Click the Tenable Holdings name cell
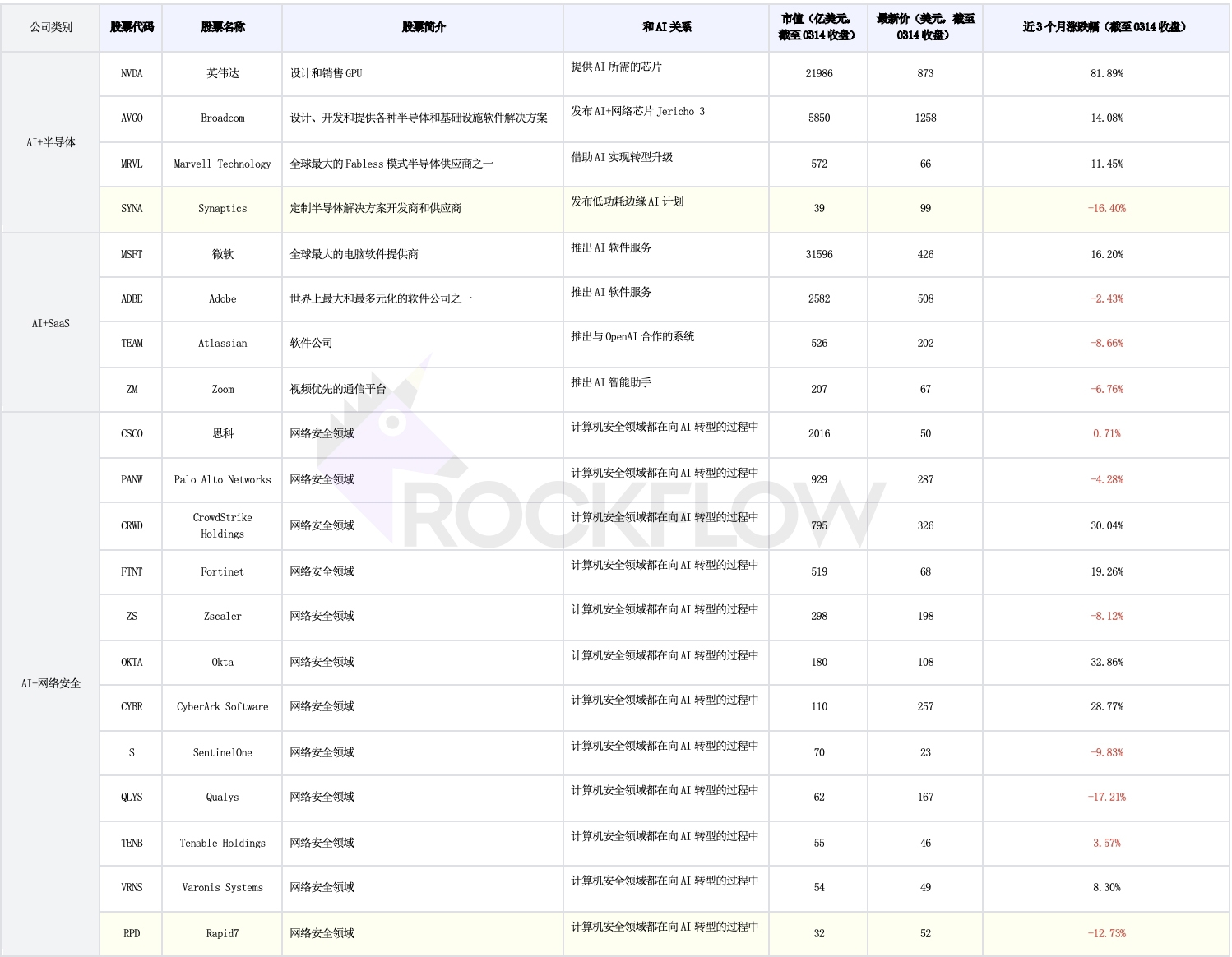 pos(223,844)
